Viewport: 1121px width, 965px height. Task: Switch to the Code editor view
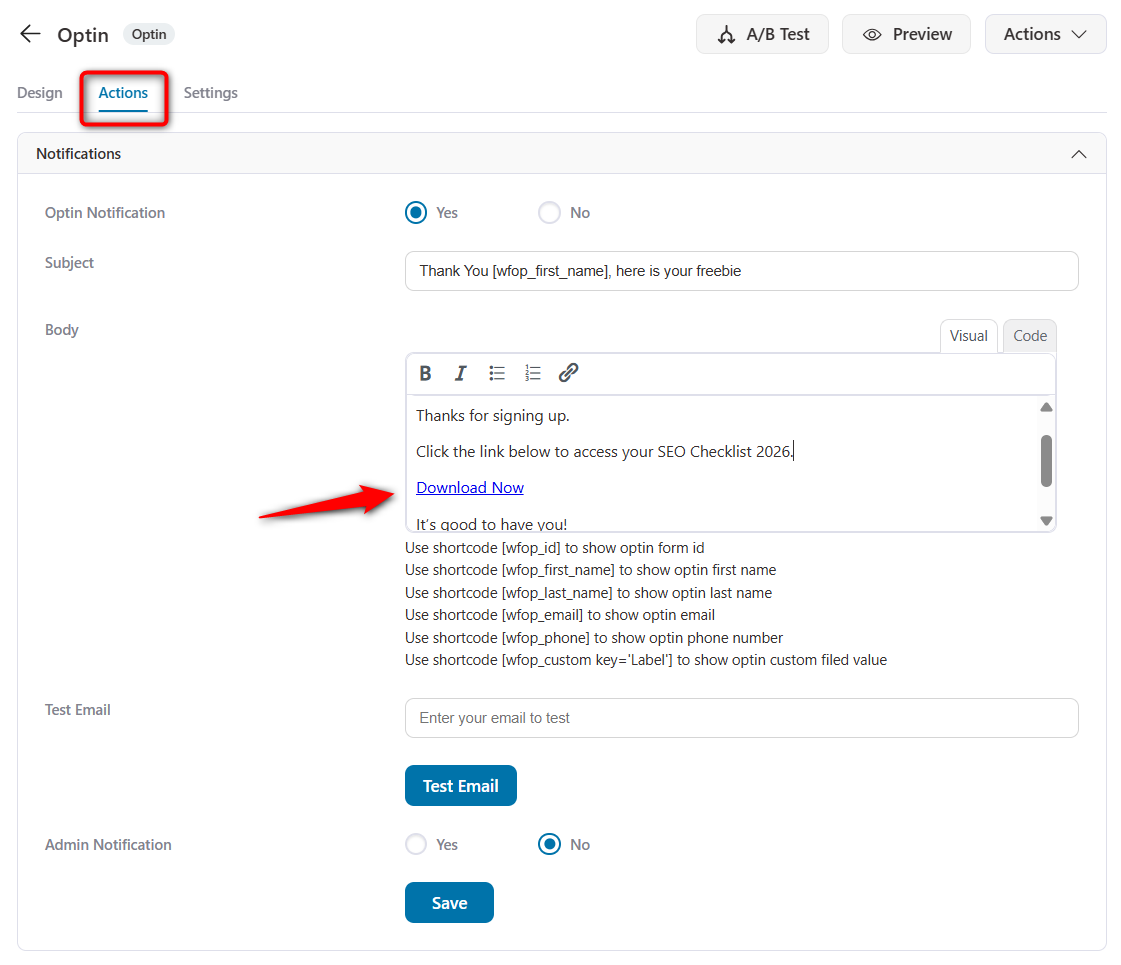pyautogui.click(x=1029, y=335)
